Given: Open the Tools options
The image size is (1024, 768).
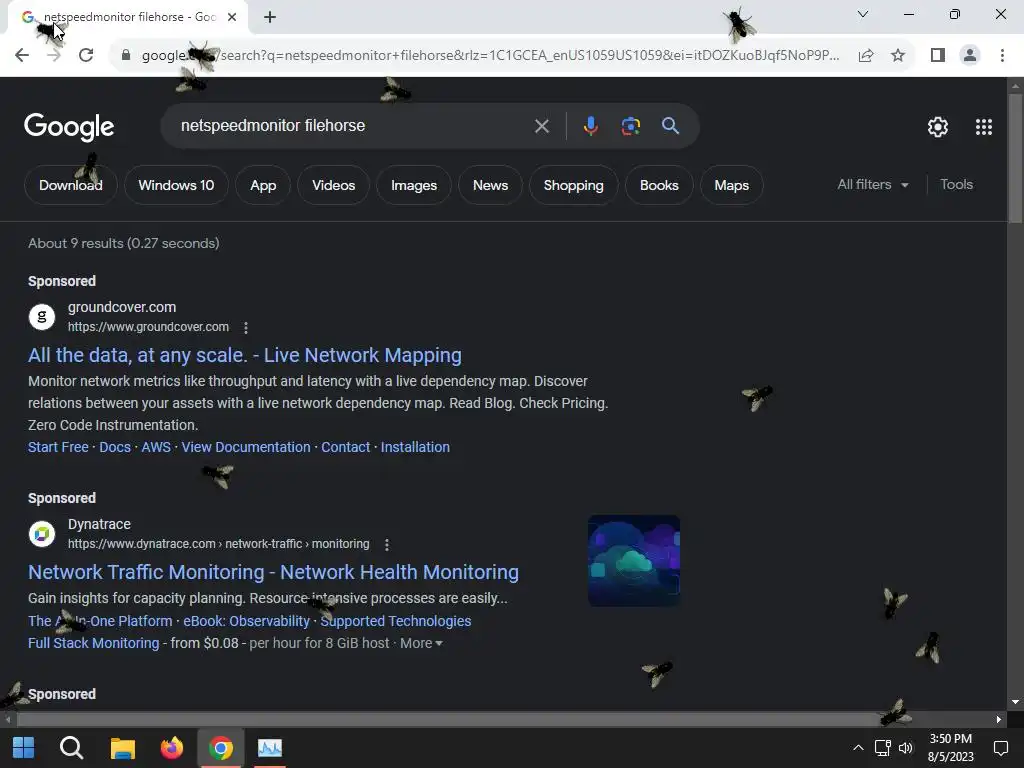Looking at the screenshot, I should [x=956, y=185].
